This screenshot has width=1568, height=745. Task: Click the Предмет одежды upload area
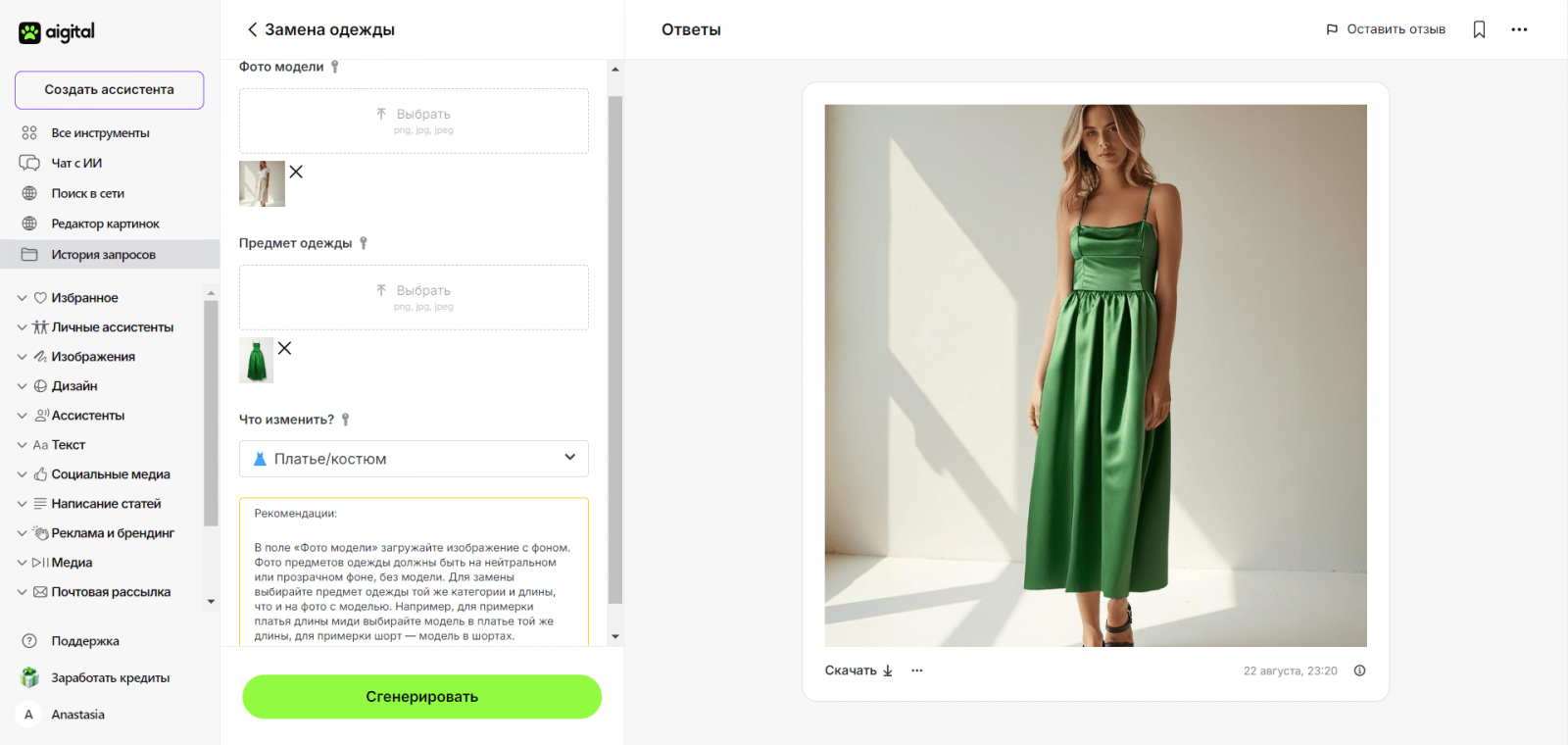(414, 297)
